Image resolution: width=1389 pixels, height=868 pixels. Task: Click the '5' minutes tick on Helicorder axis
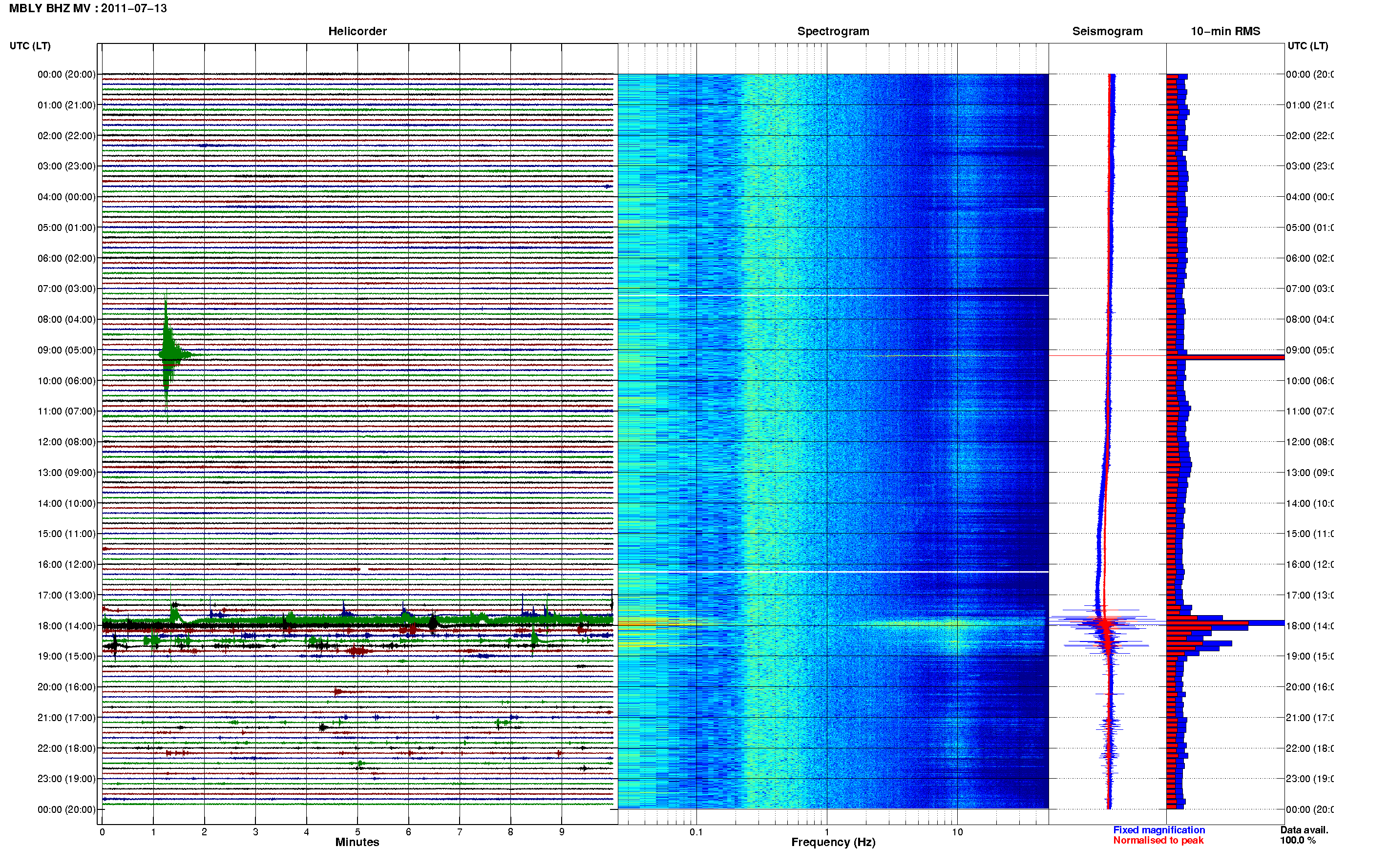click(x=357, y=832)
